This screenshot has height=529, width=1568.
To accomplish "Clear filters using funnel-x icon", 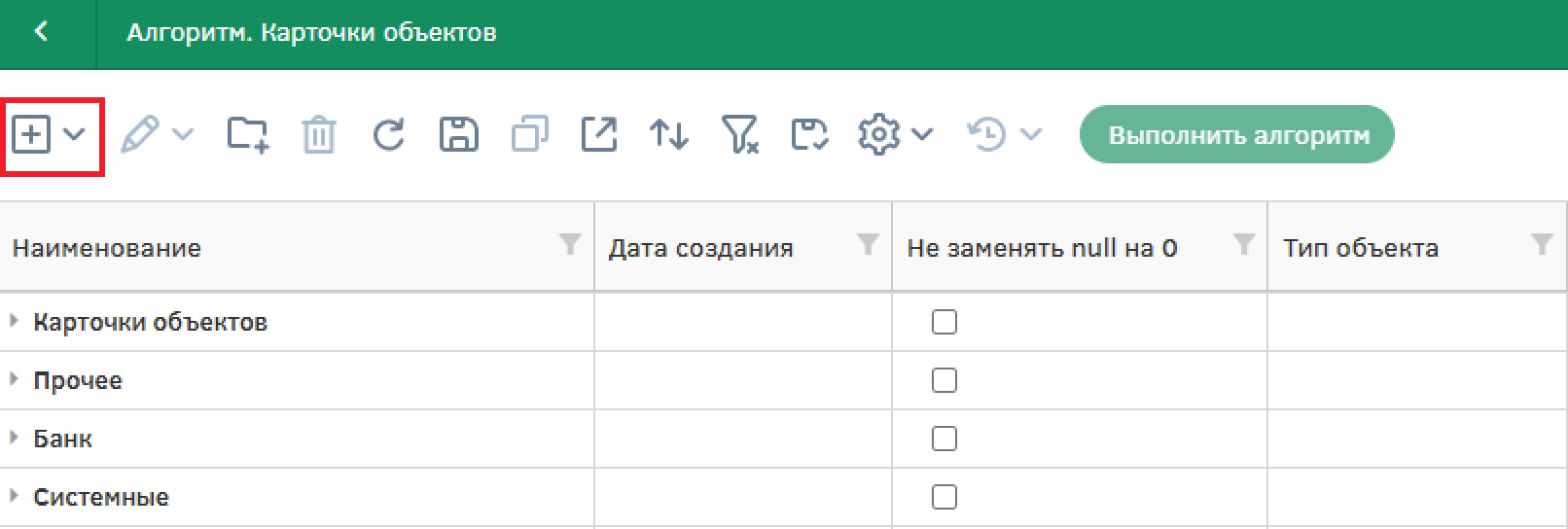I will pyautogui.click(x=739, y=134).
